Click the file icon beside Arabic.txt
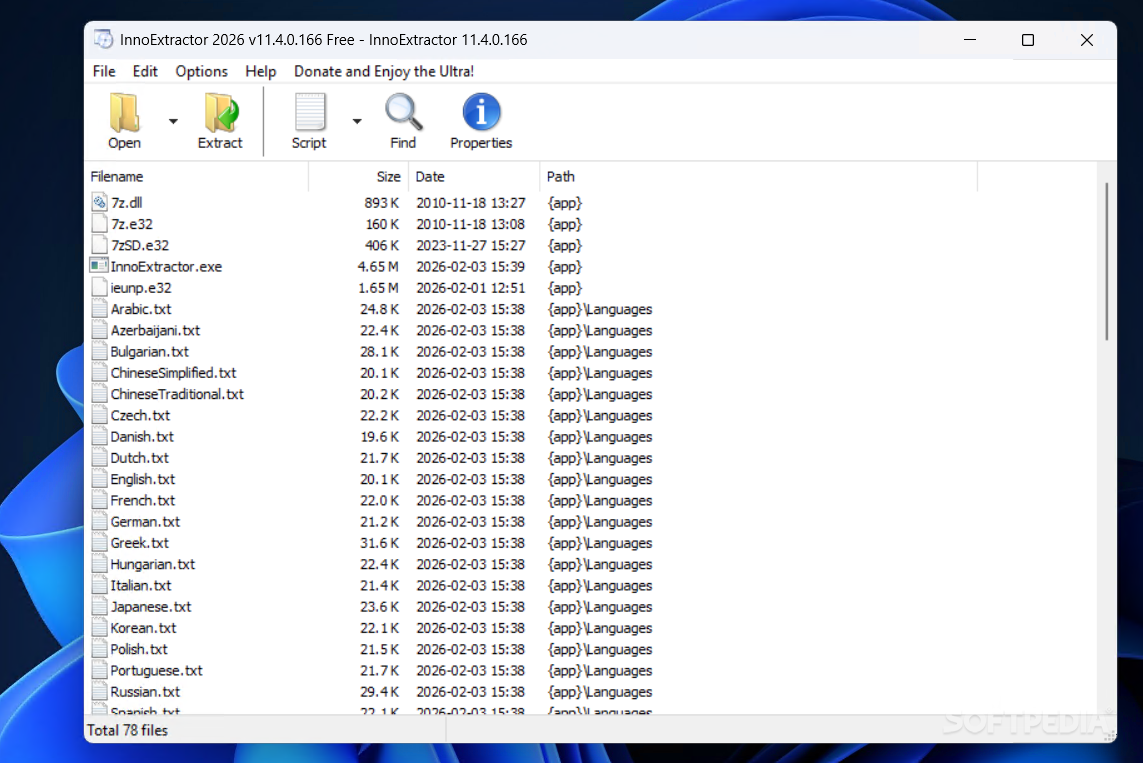Viewport: 1143px width, 763px height. pos(99,309)
